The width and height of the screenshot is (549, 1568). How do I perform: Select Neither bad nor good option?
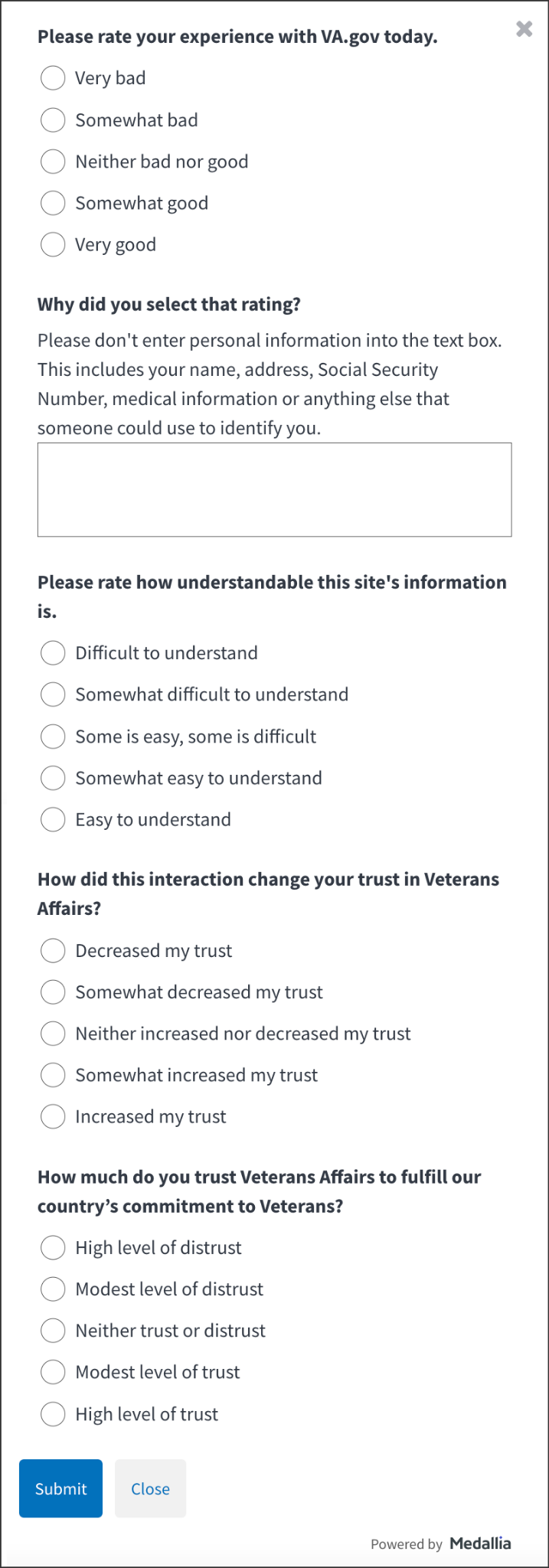pos(53,162)
